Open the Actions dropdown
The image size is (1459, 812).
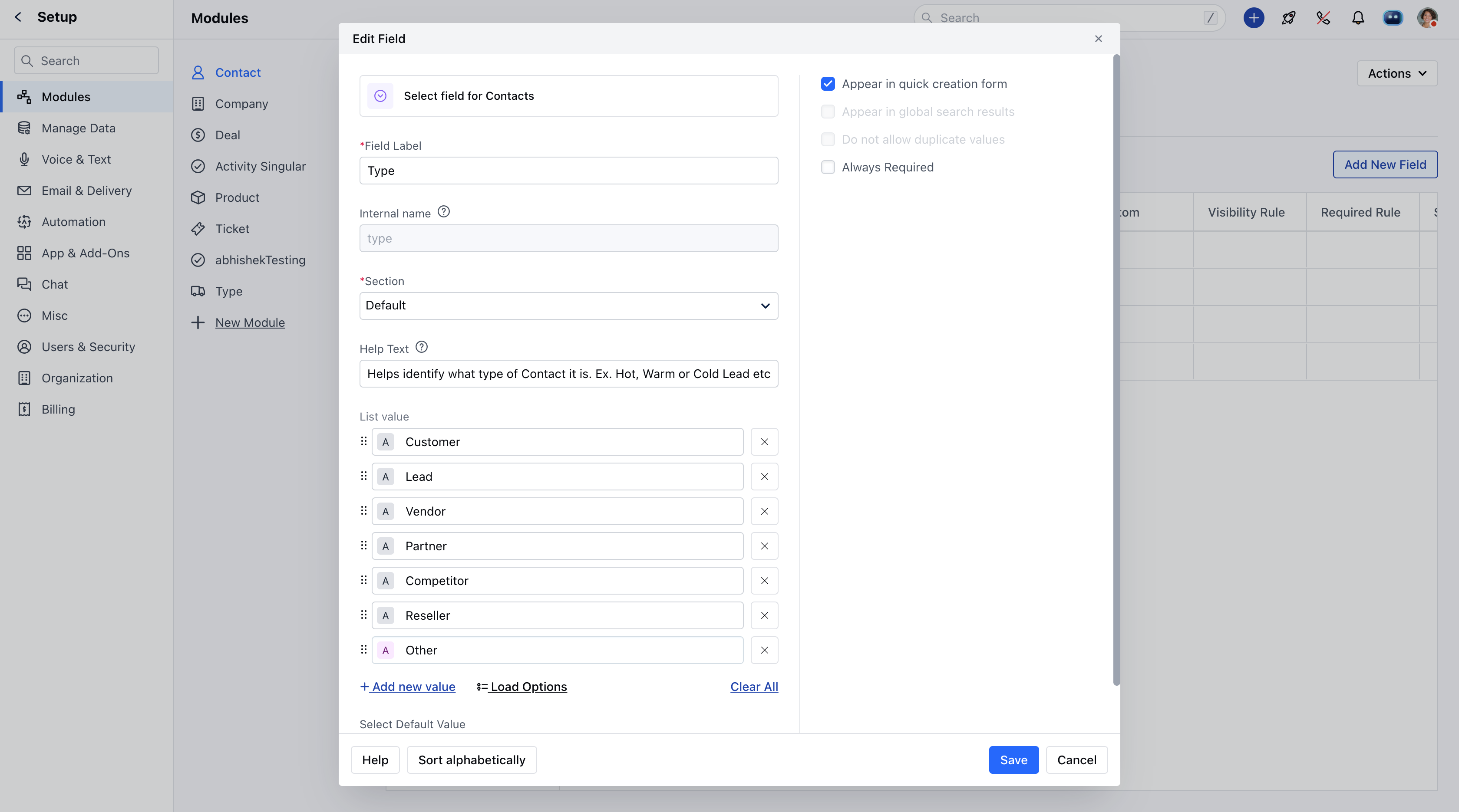pyautogui.click(x=1397, y=74)
